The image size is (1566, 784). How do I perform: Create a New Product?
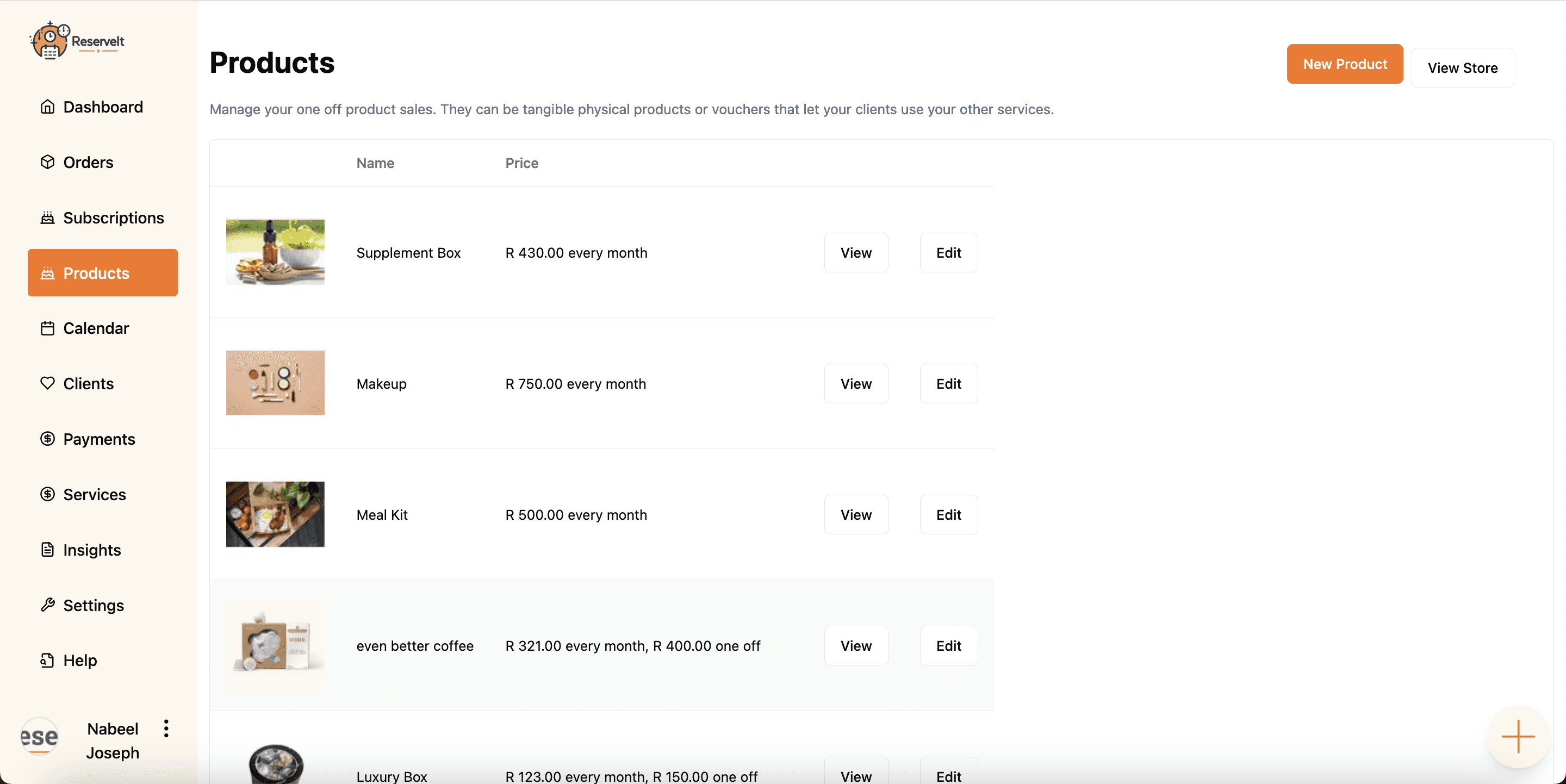click(x=1345, y=64)
